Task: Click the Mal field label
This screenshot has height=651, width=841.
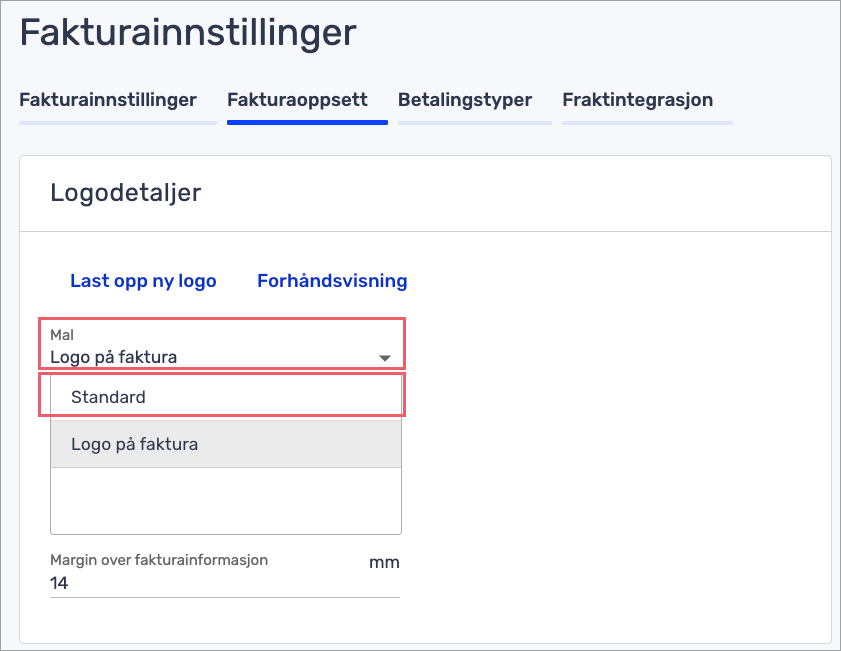Action: click(x=62, y=336)
